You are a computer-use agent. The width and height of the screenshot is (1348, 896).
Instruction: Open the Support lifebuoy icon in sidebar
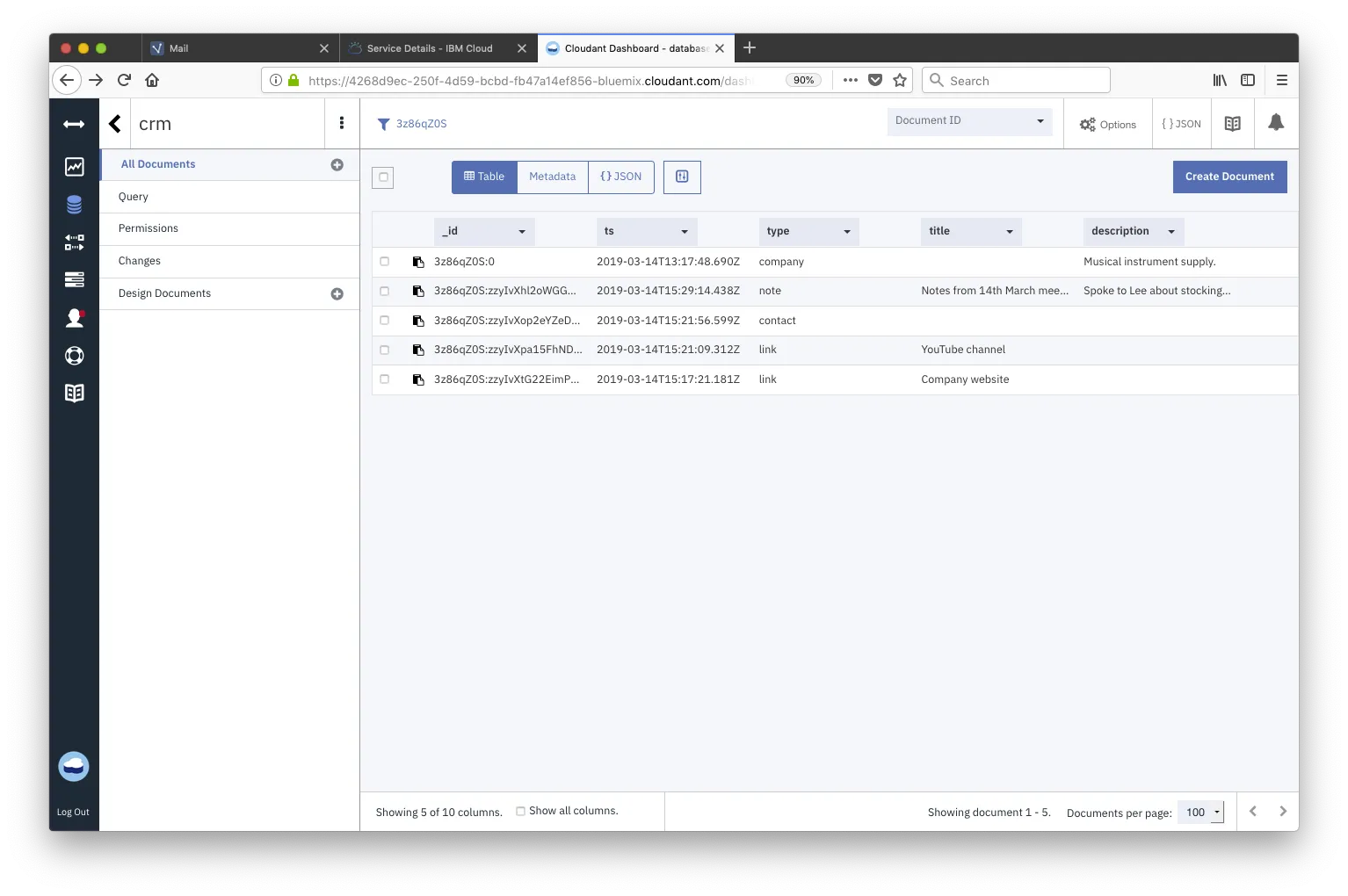click(x=75, y=356)
